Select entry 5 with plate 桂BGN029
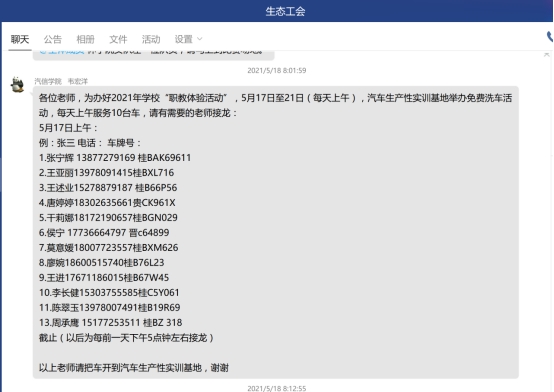 click(108, 218)
